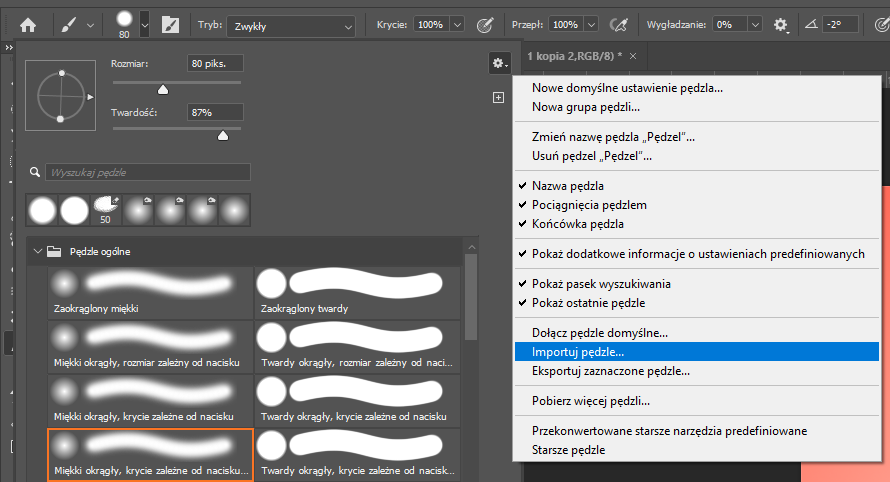
Task: Uncheck "Pokaż pasek wyszukiwania" menu option
Action: (x=601, y=284)
